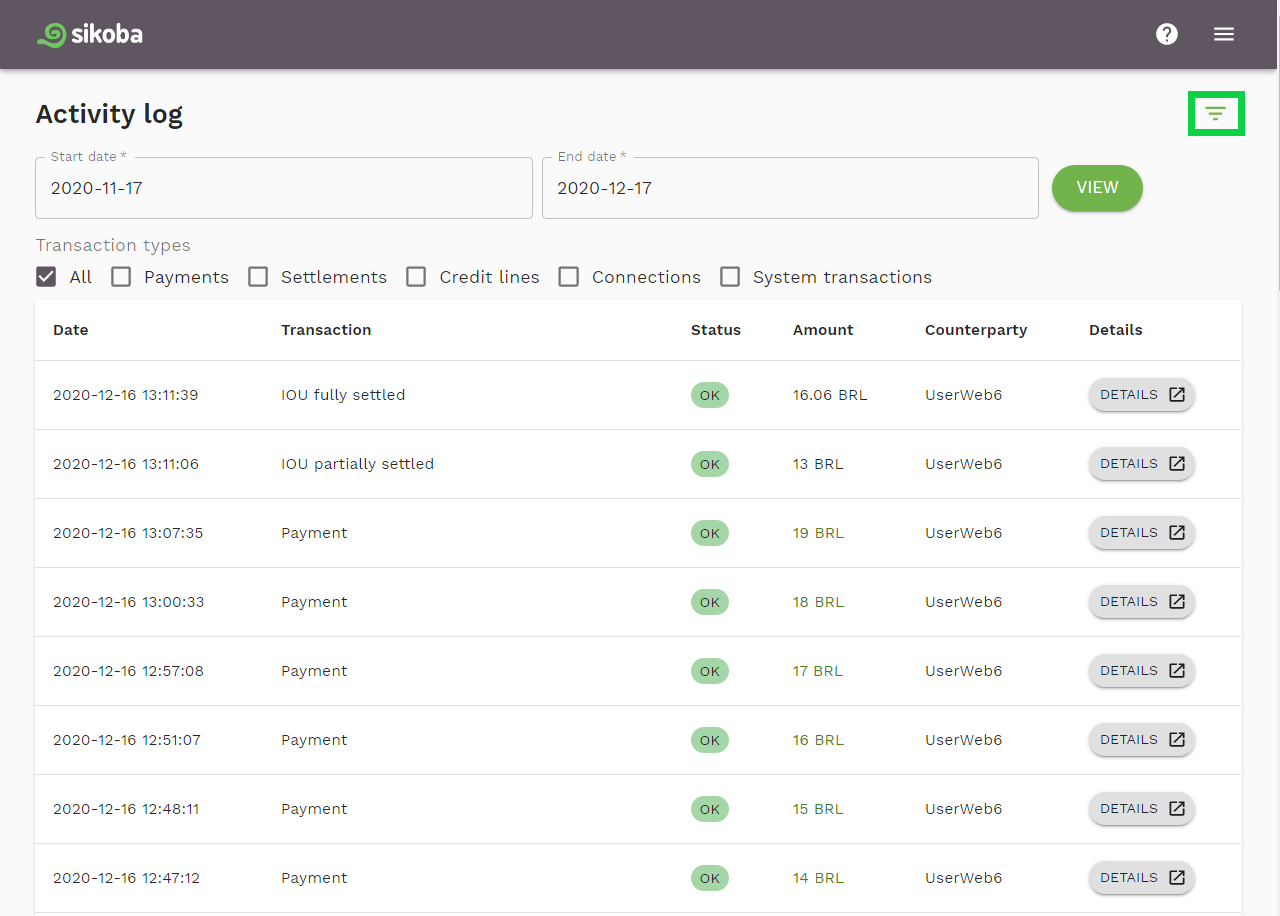The image size is (1280, 916).
Task: Open the hamburger menu
Action: (1224, 34)
